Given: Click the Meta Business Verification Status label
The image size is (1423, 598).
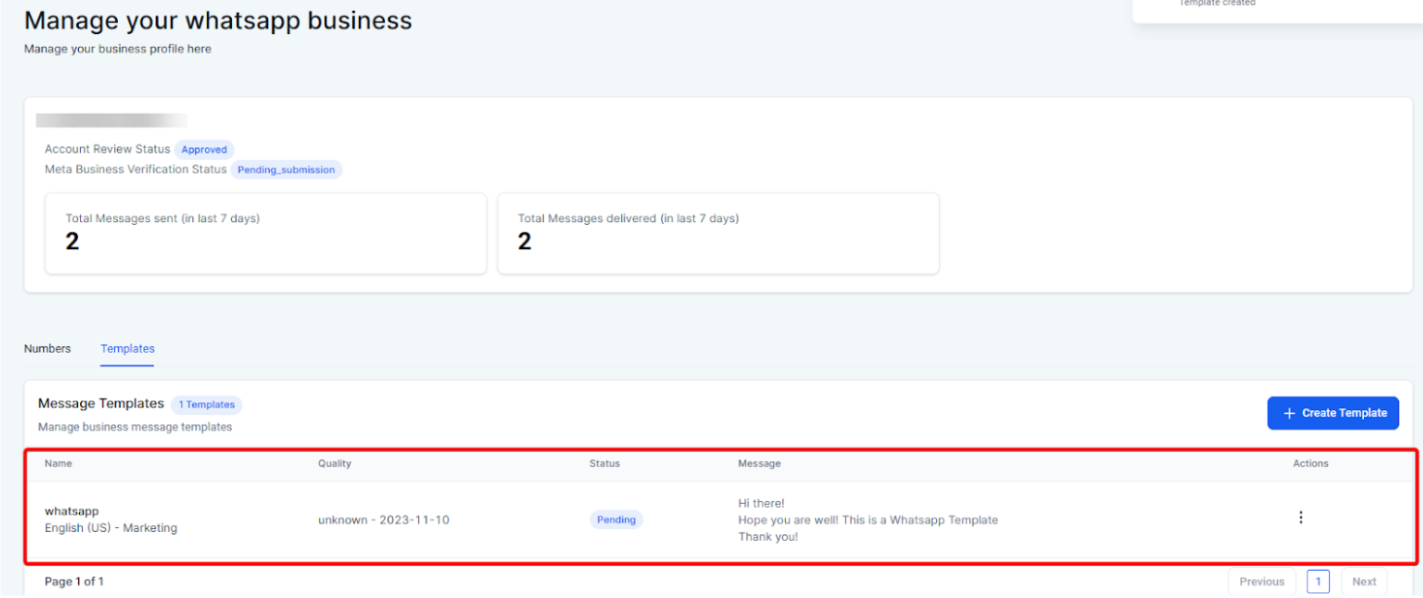Looking at the screenshot, I should [x=136, y=170].
